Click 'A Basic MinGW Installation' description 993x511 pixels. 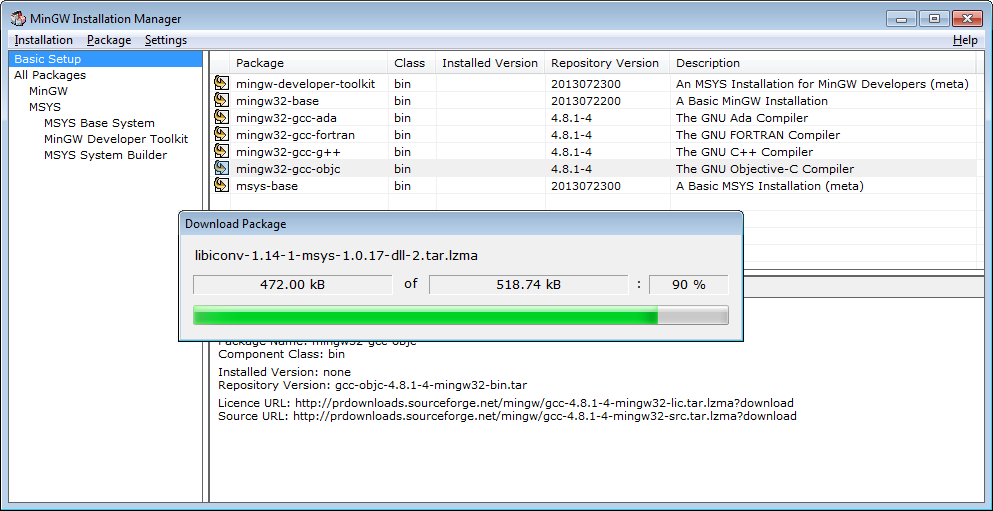tap(752, 101)
